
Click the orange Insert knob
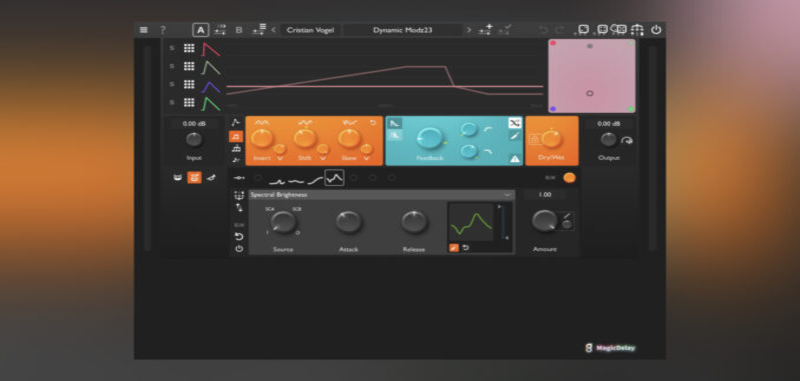(262, 138)
